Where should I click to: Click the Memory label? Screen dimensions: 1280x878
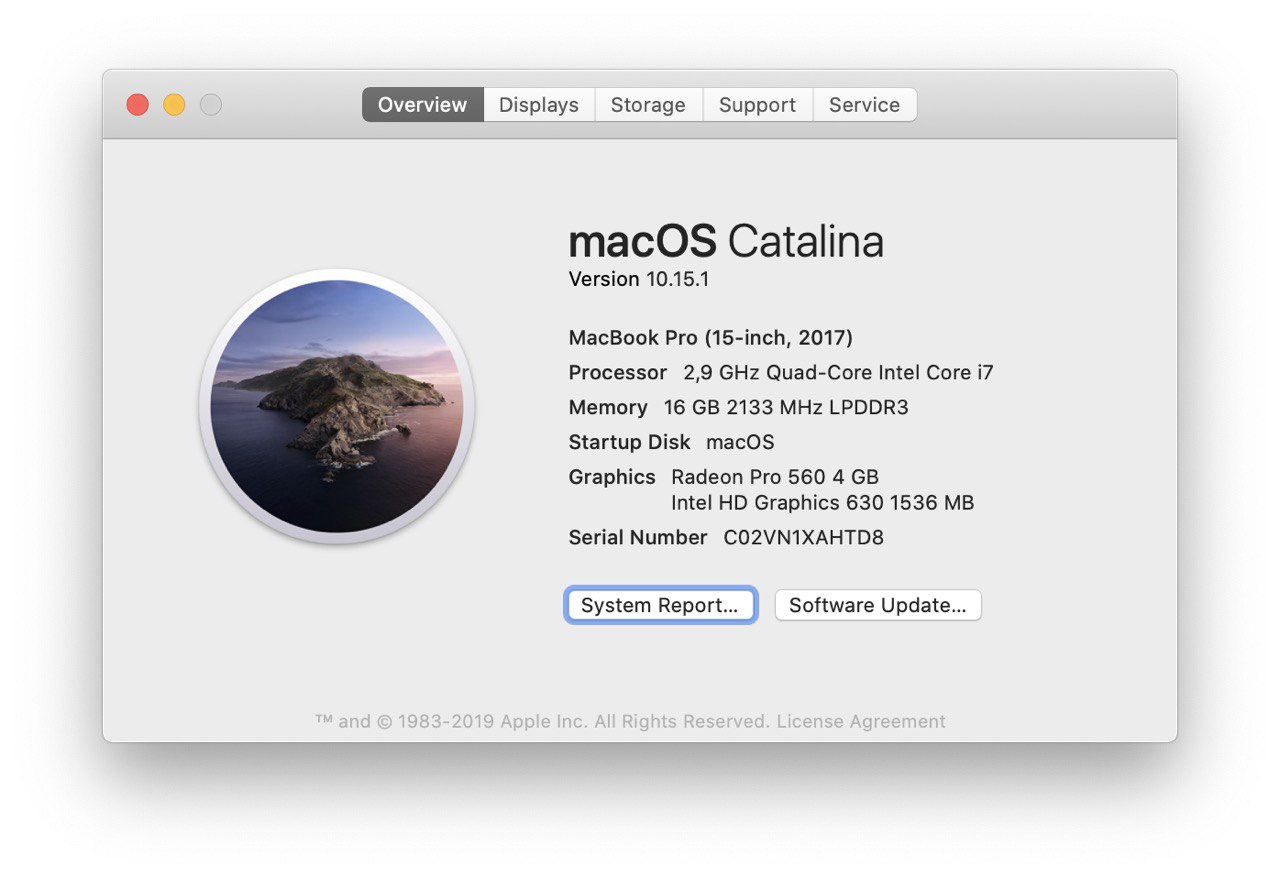coord(608,407)
